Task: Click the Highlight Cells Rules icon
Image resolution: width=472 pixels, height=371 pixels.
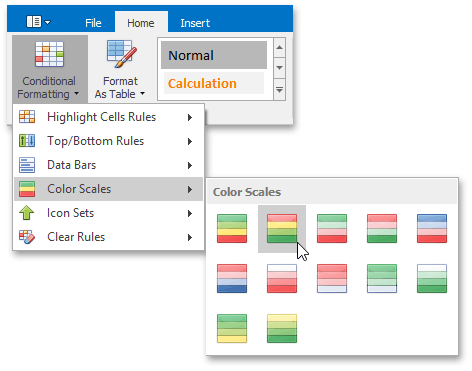Action: (27, 117)
